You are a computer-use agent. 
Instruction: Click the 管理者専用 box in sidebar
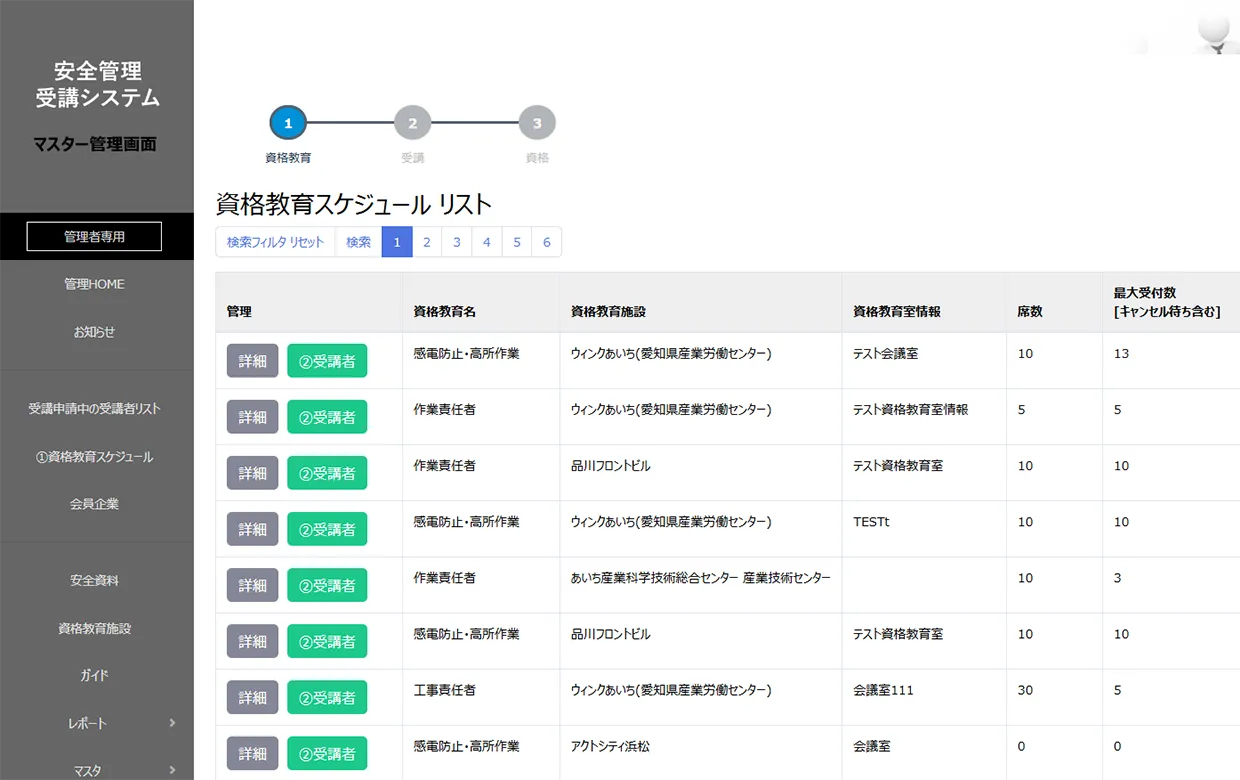pos(94,237)
